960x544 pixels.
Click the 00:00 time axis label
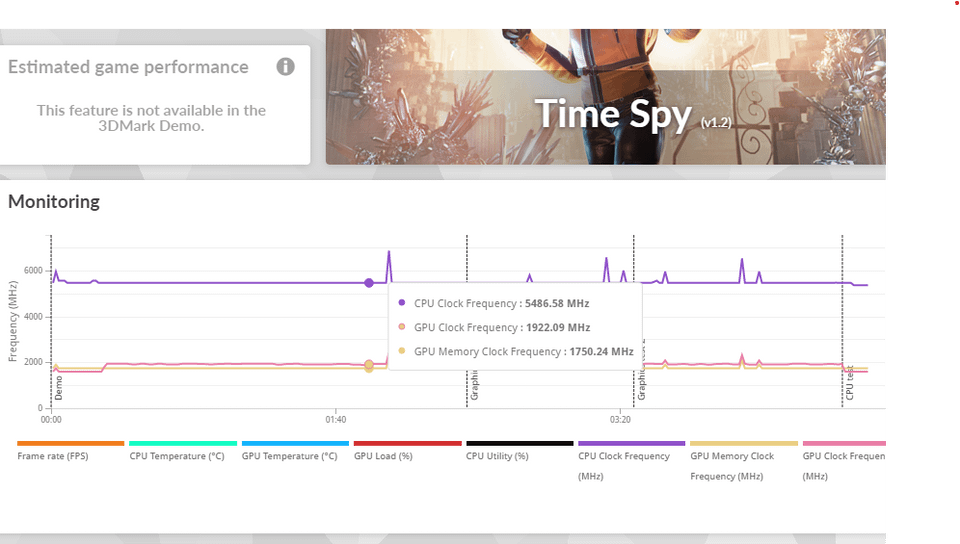click(x=51, y=420)
